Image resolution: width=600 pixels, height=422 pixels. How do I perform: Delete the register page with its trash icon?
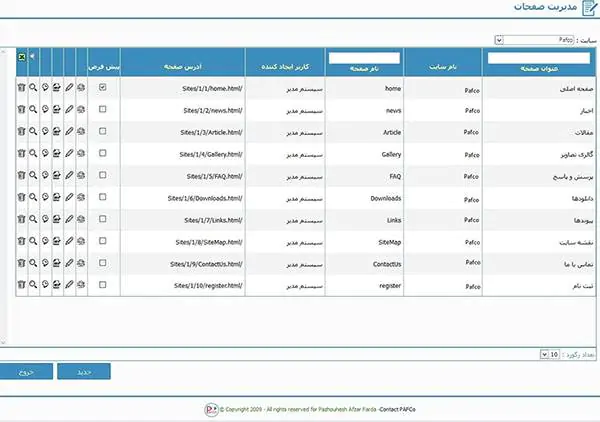[21, 285]
